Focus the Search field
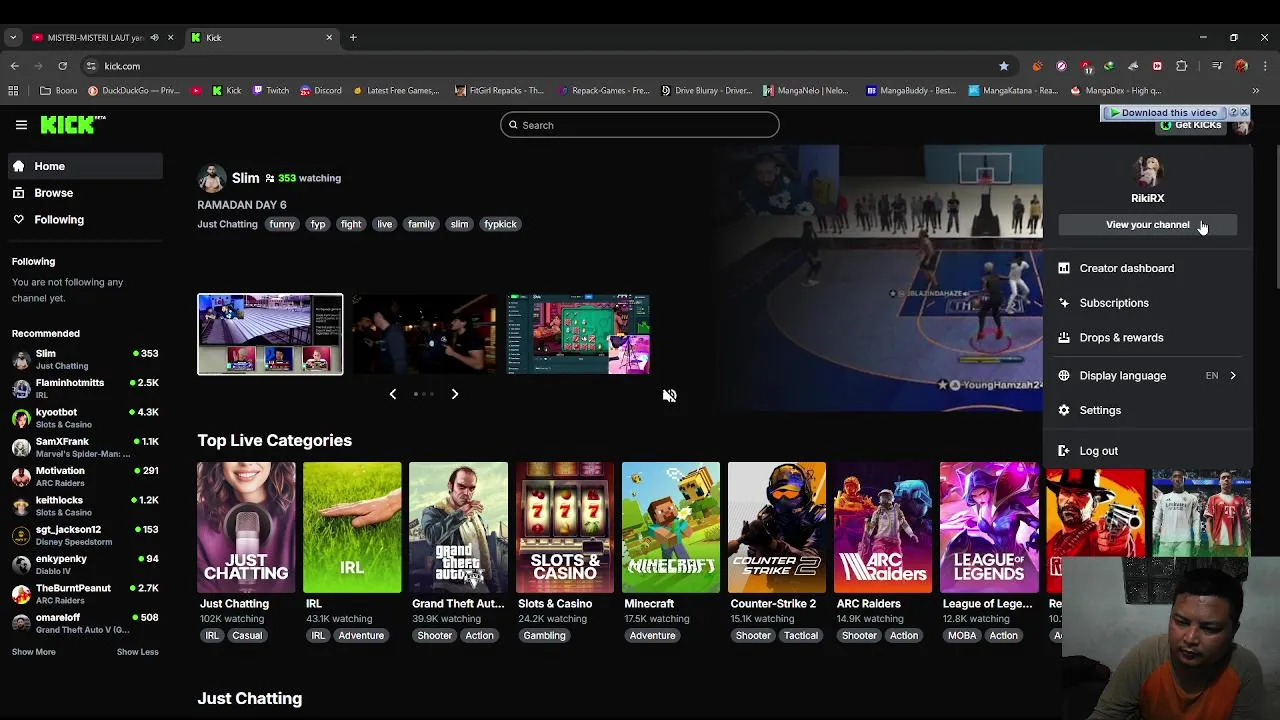 640,125
